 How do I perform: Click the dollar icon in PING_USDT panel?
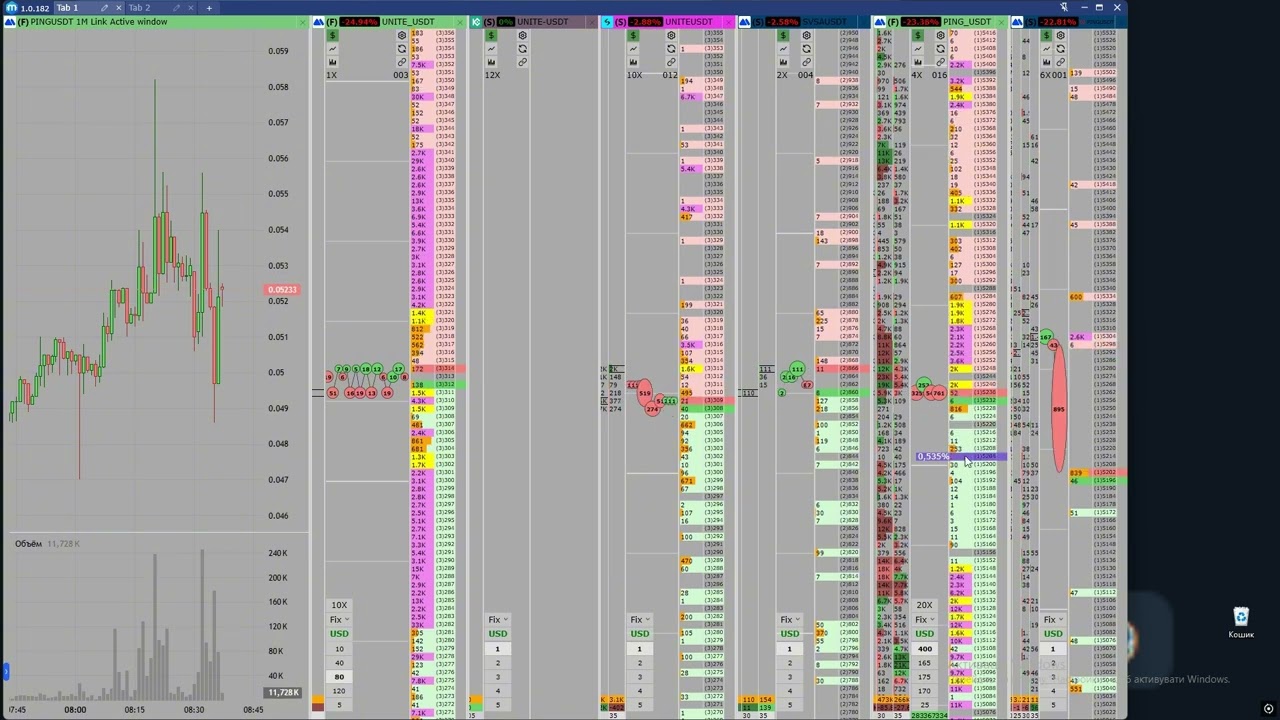pyautogui.click(x=917, y=36)
